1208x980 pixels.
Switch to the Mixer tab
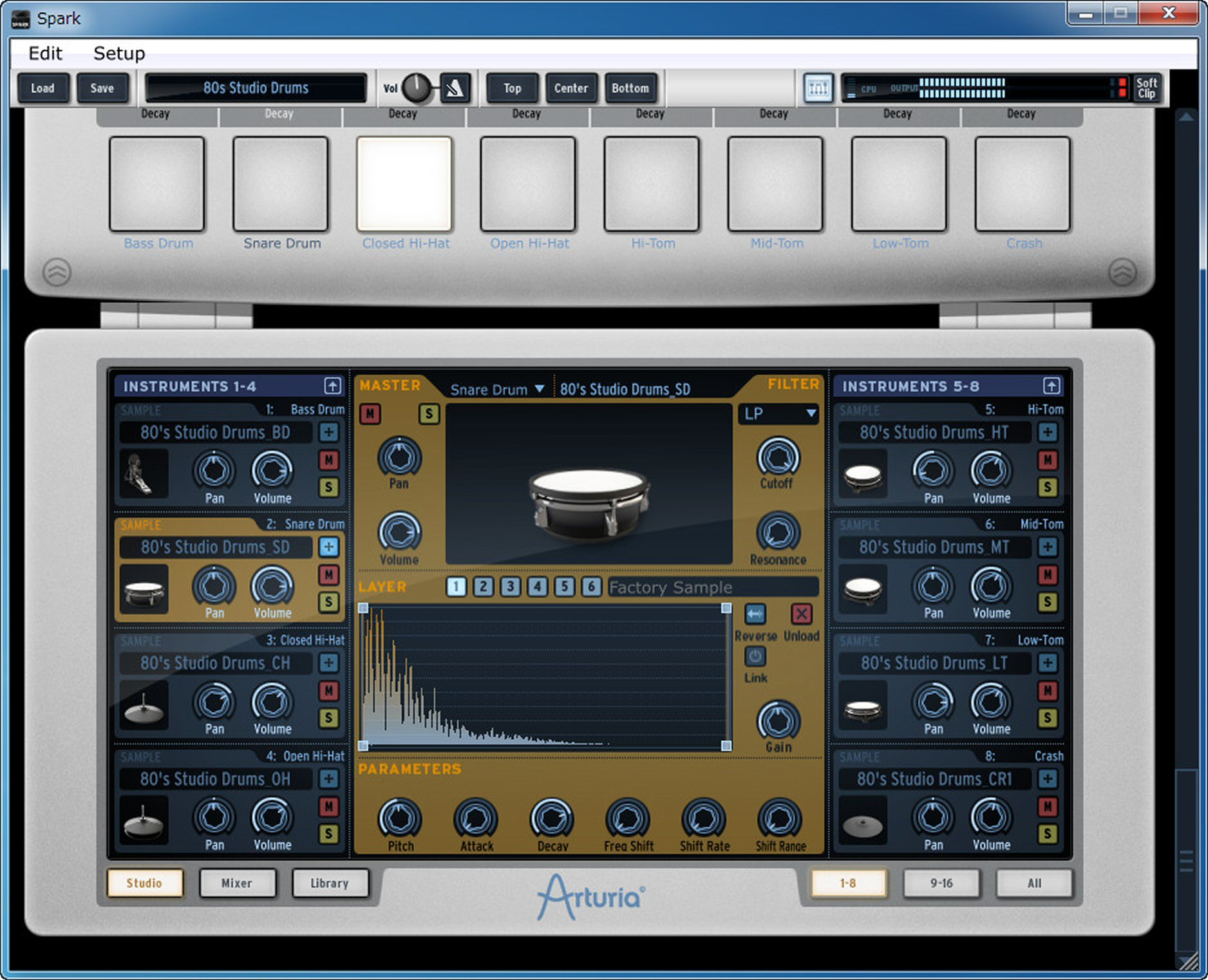[x=237, y=883]
